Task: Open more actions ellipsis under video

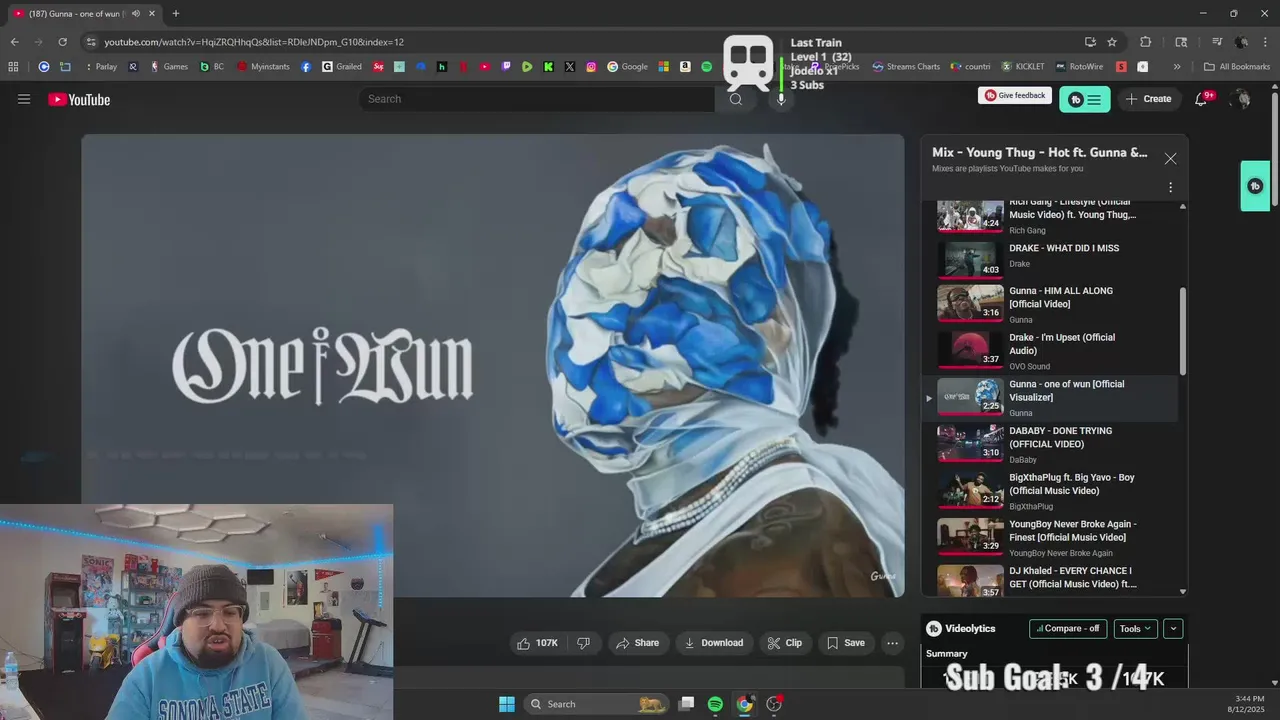Action: click(892, 643)
